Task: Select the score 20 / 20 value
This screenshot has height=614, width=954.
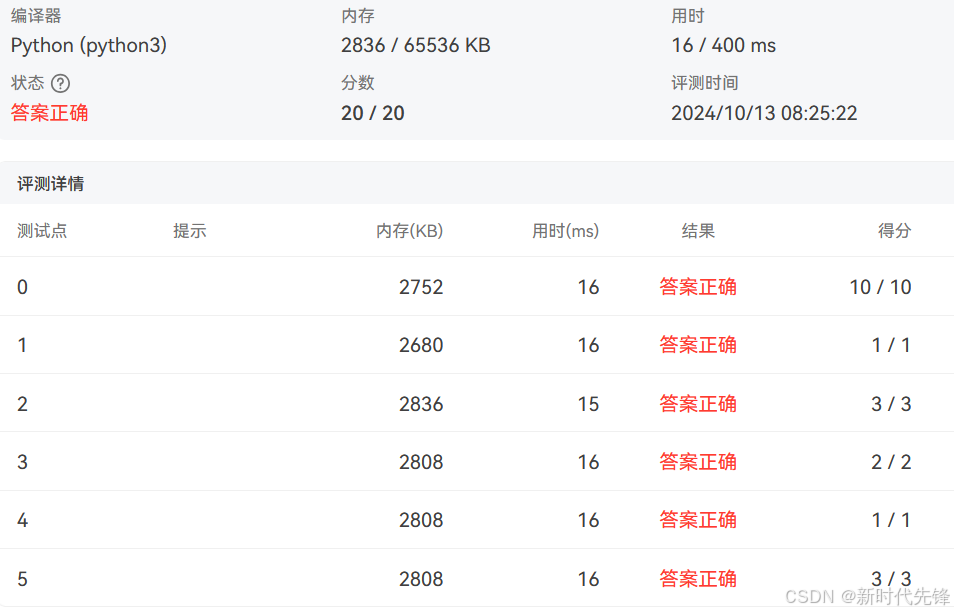Action: tap(373, 113)
